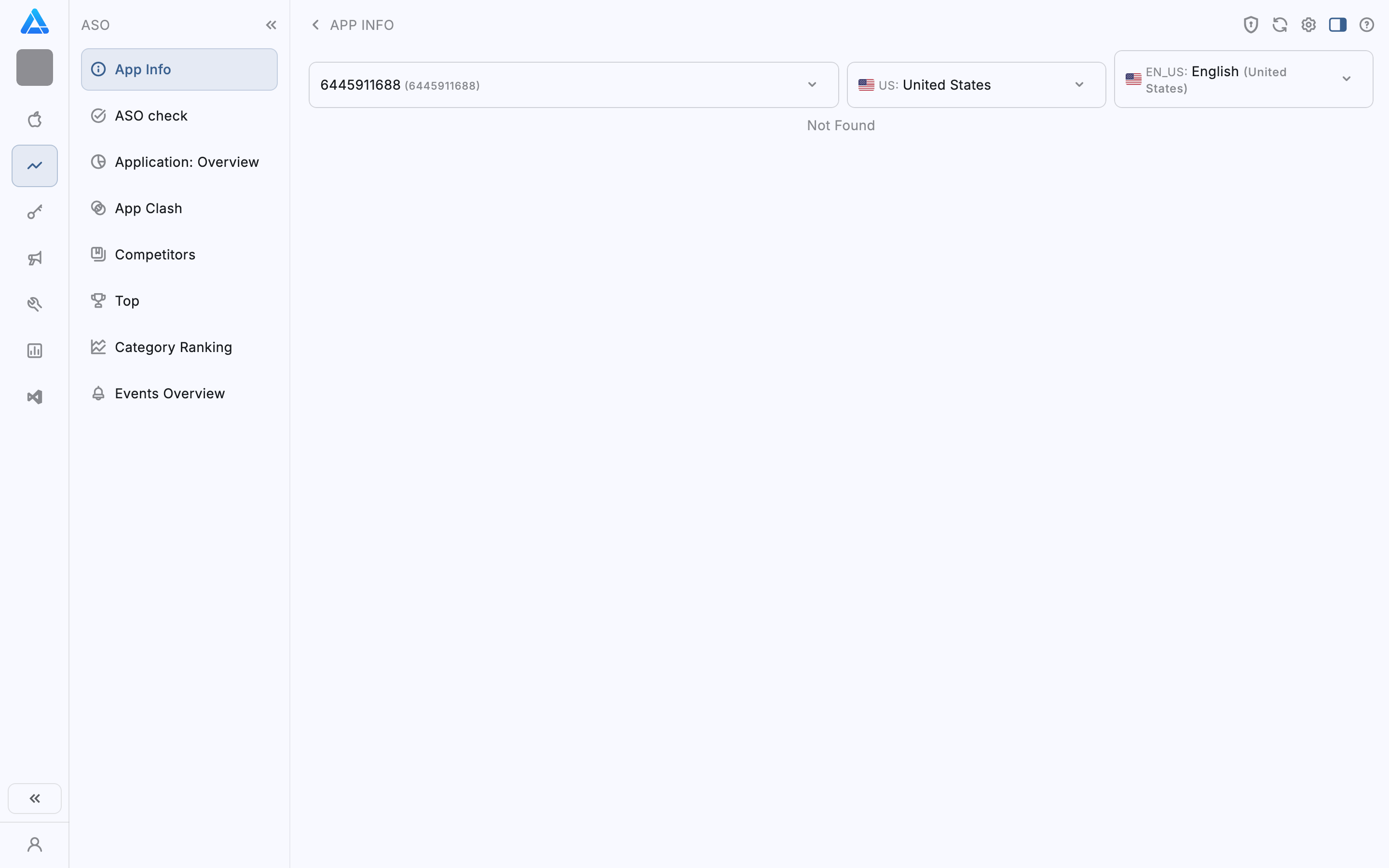
Task: Open Events Overview page
Action: (169, 394)
